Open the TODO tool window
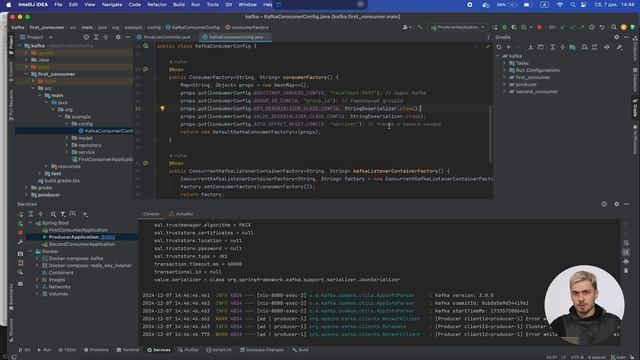640x360 pixels. [67, 350]
